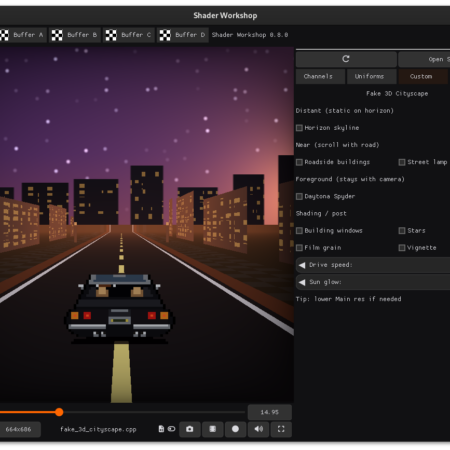Click the small toggle icon beside the file icon
The height and width of the screenshot is (450, 450).
(x=171, y=429)
